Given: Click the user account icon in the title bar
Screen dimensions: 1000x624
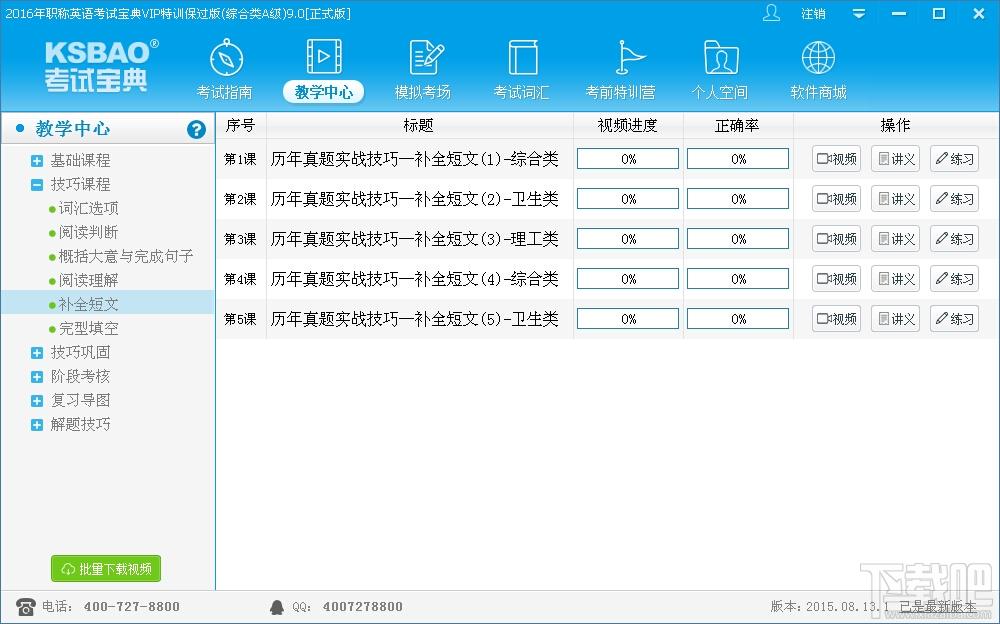Looking at the screenshot, I should (x=771, y=13).
